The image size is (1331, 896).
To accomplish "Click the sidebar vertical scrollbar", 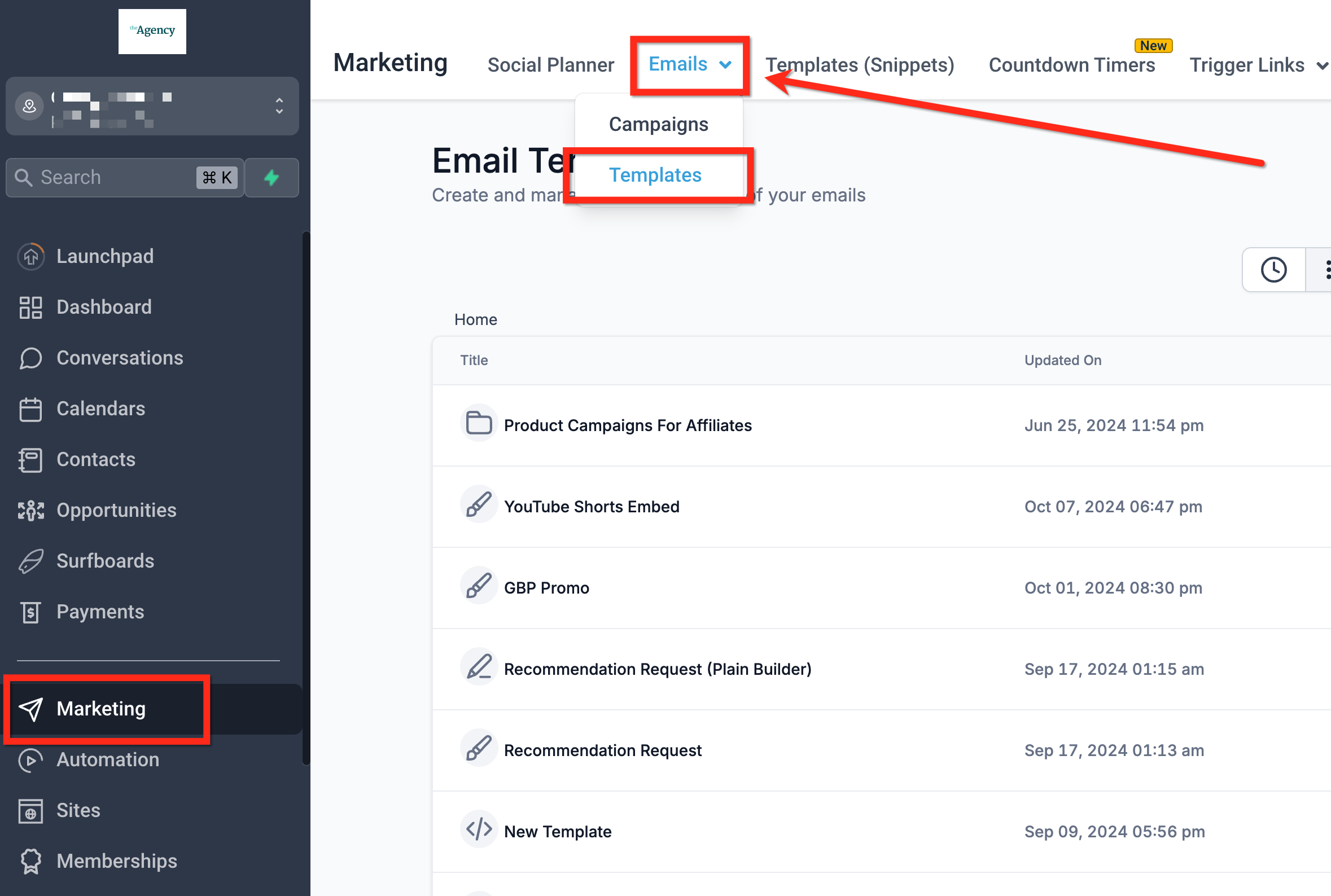I will pos(306,497).
